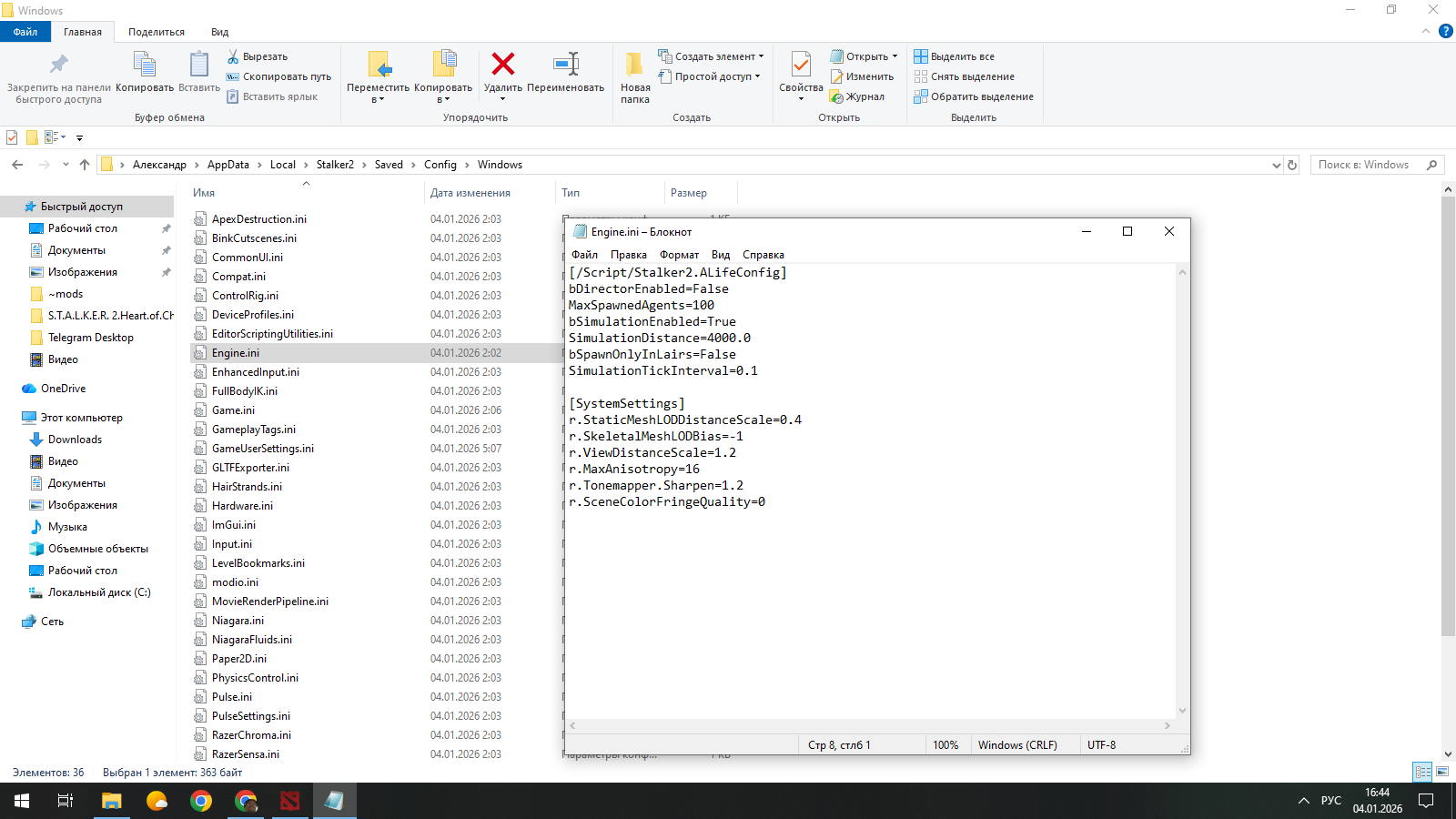Expand address bar history dropdown
This screenshot has height=819, width=1456.
[x=1276, y=165]
